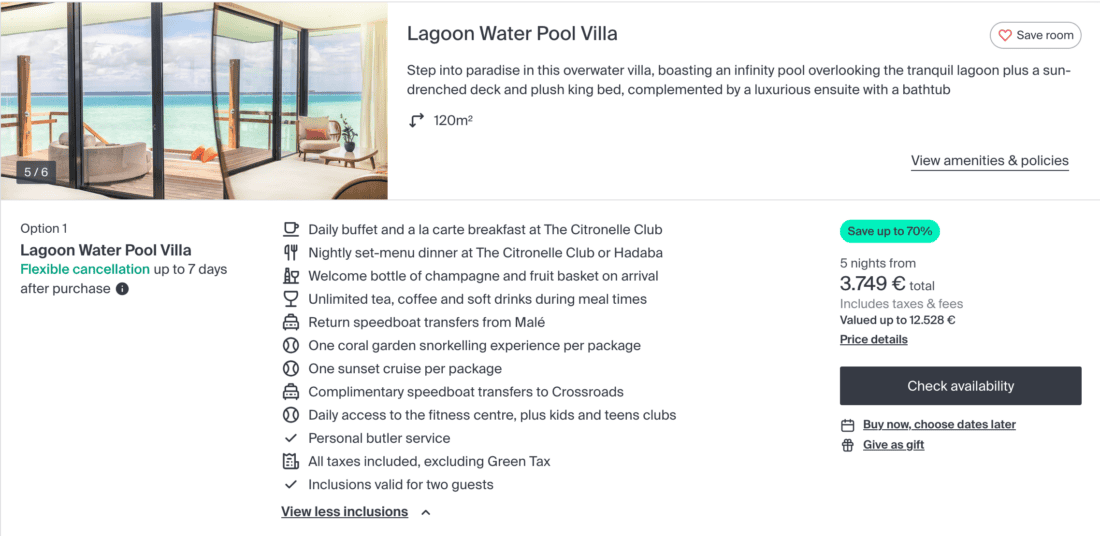The image size is (1100, 536).
Task: Choose the Give as gift link
Action: tap(893, 445)
